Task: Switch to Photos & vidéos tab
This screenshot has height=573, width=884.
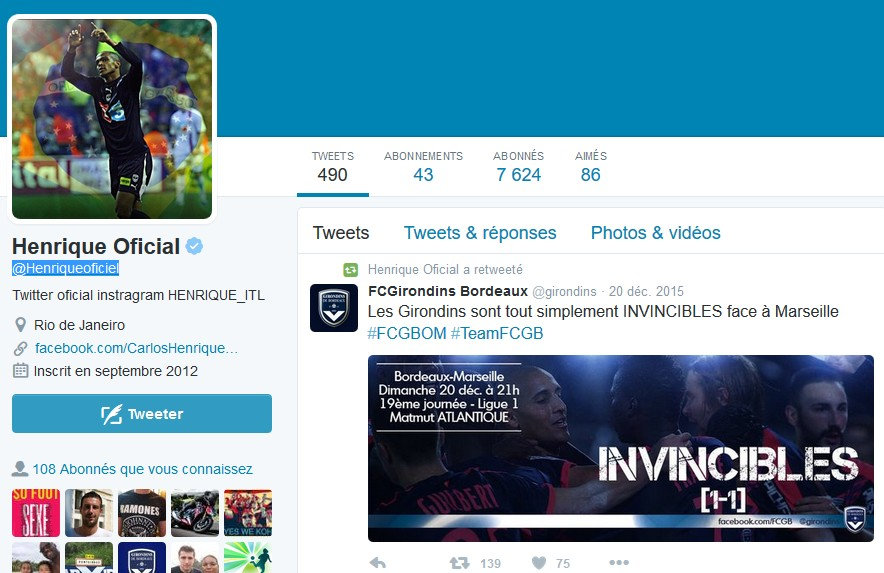Action: [655, 232]
